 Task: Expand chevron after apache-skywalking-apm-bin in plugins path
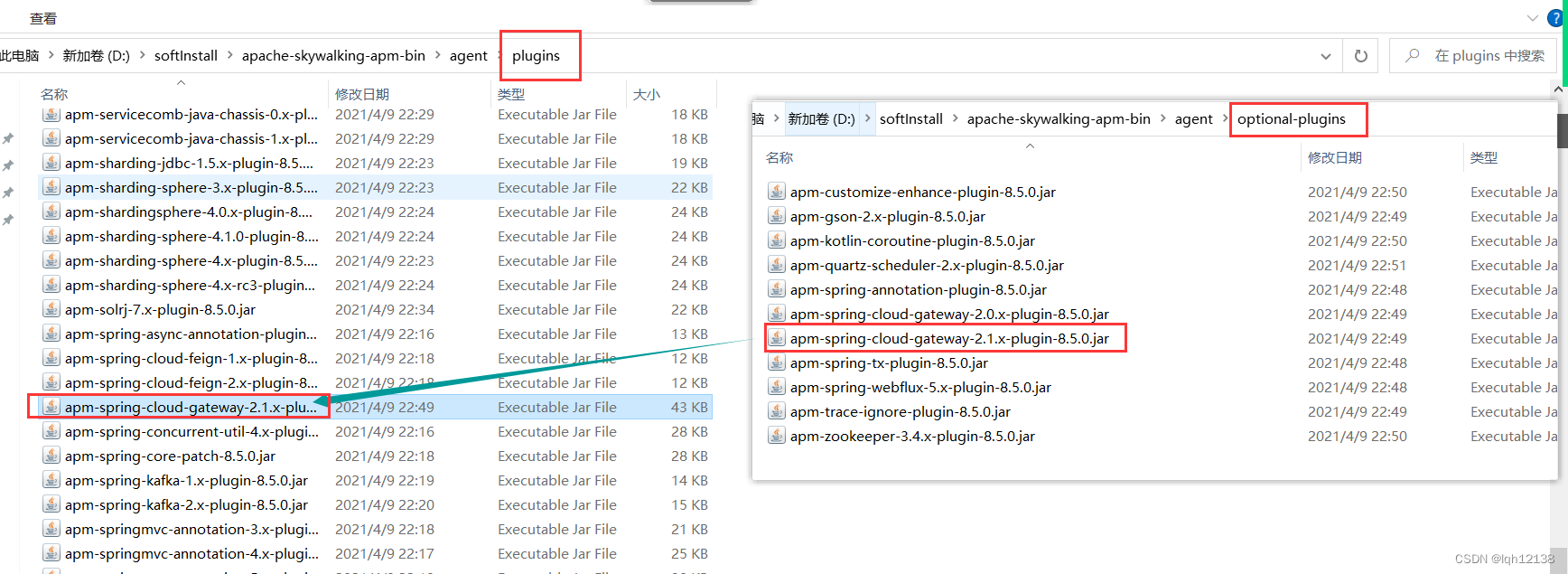pyautogui.click(x=438, y=56)
